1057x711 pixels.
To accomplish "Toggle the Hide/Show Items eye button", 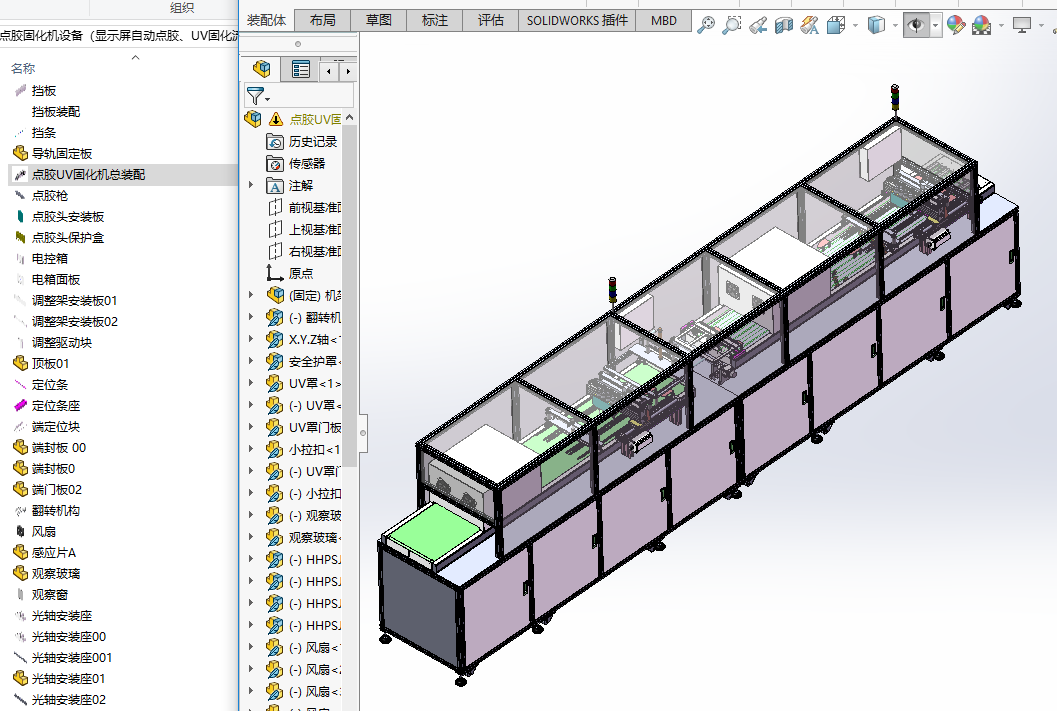I will pyautogui.click(x=915, y=26).
